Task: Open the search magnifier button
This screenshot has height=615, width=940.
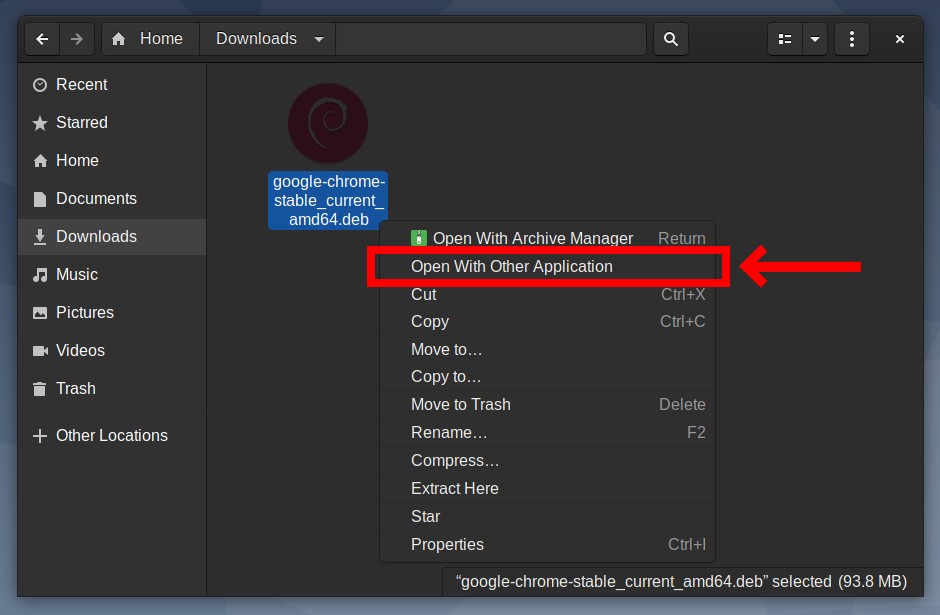Action: tap(671, 39)
